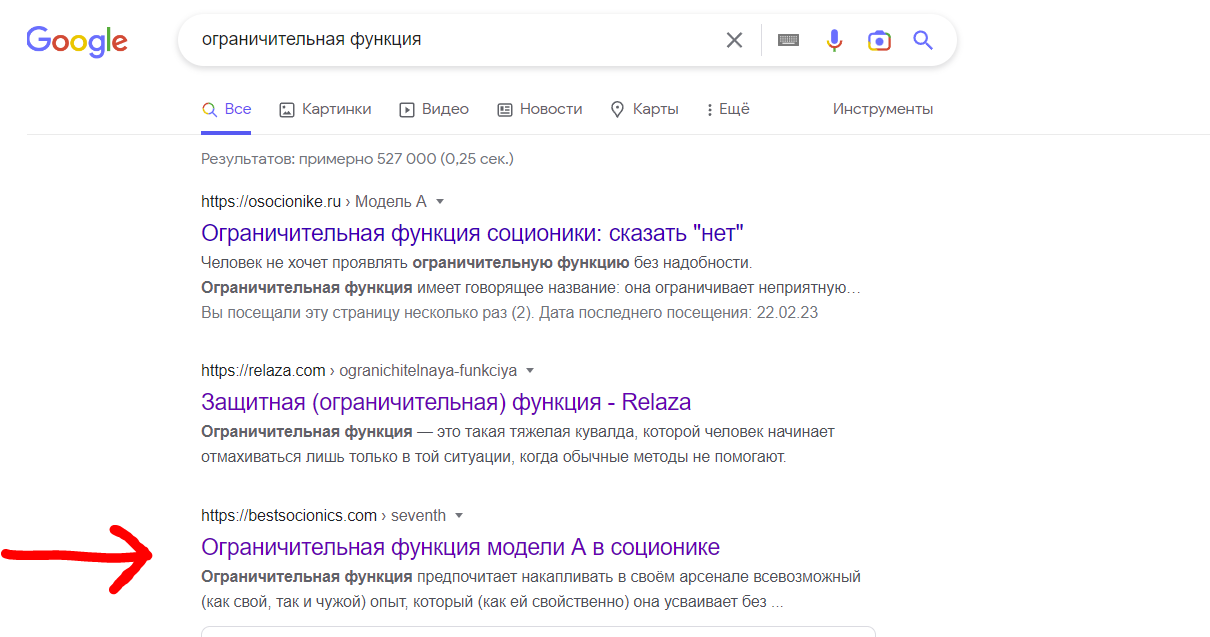This screenshot has height=637, width=1210.
Task: Click snippet line Человек не хочет проявлять
Action: (476, 263)
